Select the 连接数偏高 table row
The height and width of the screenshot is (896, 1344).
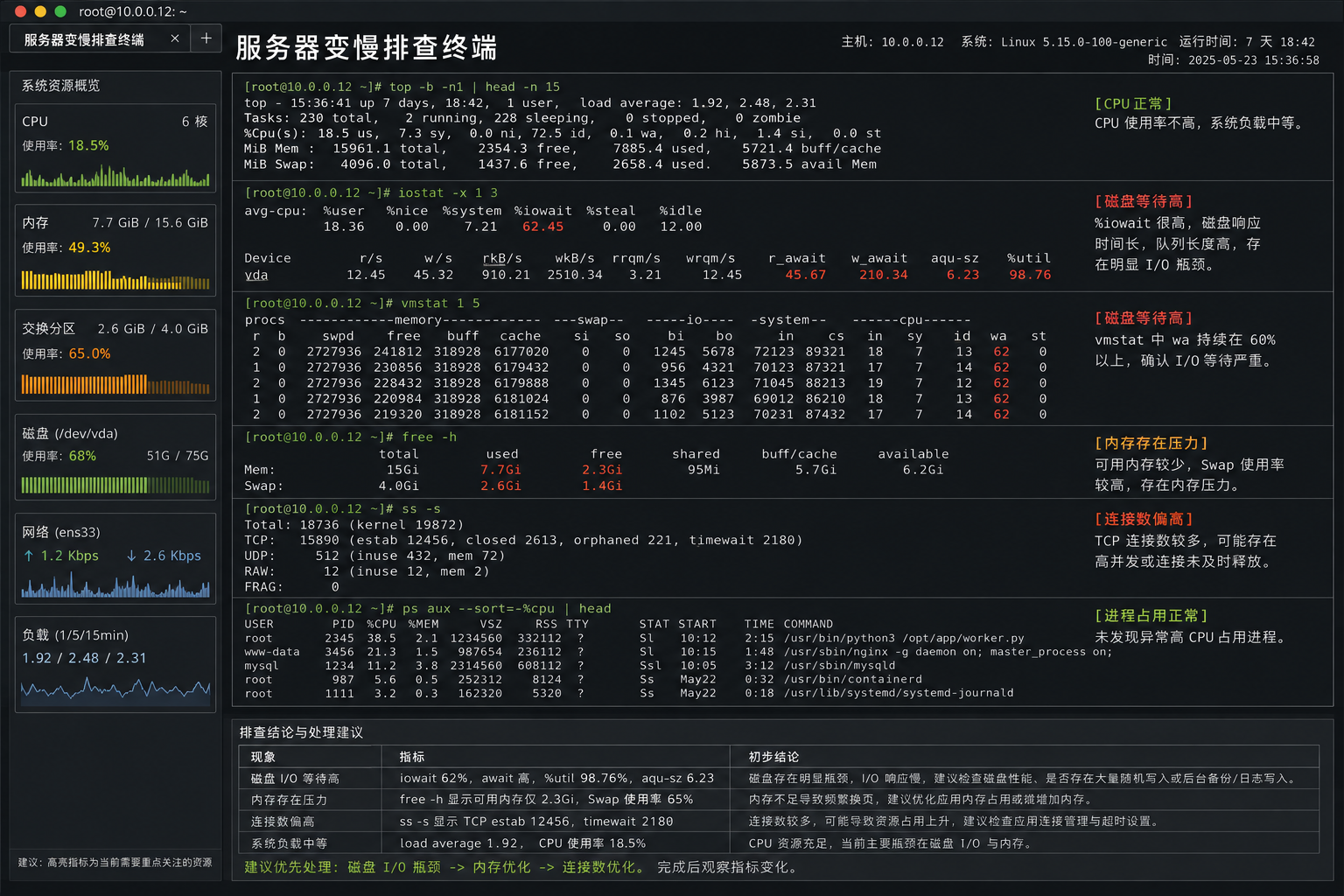point(779,822)
